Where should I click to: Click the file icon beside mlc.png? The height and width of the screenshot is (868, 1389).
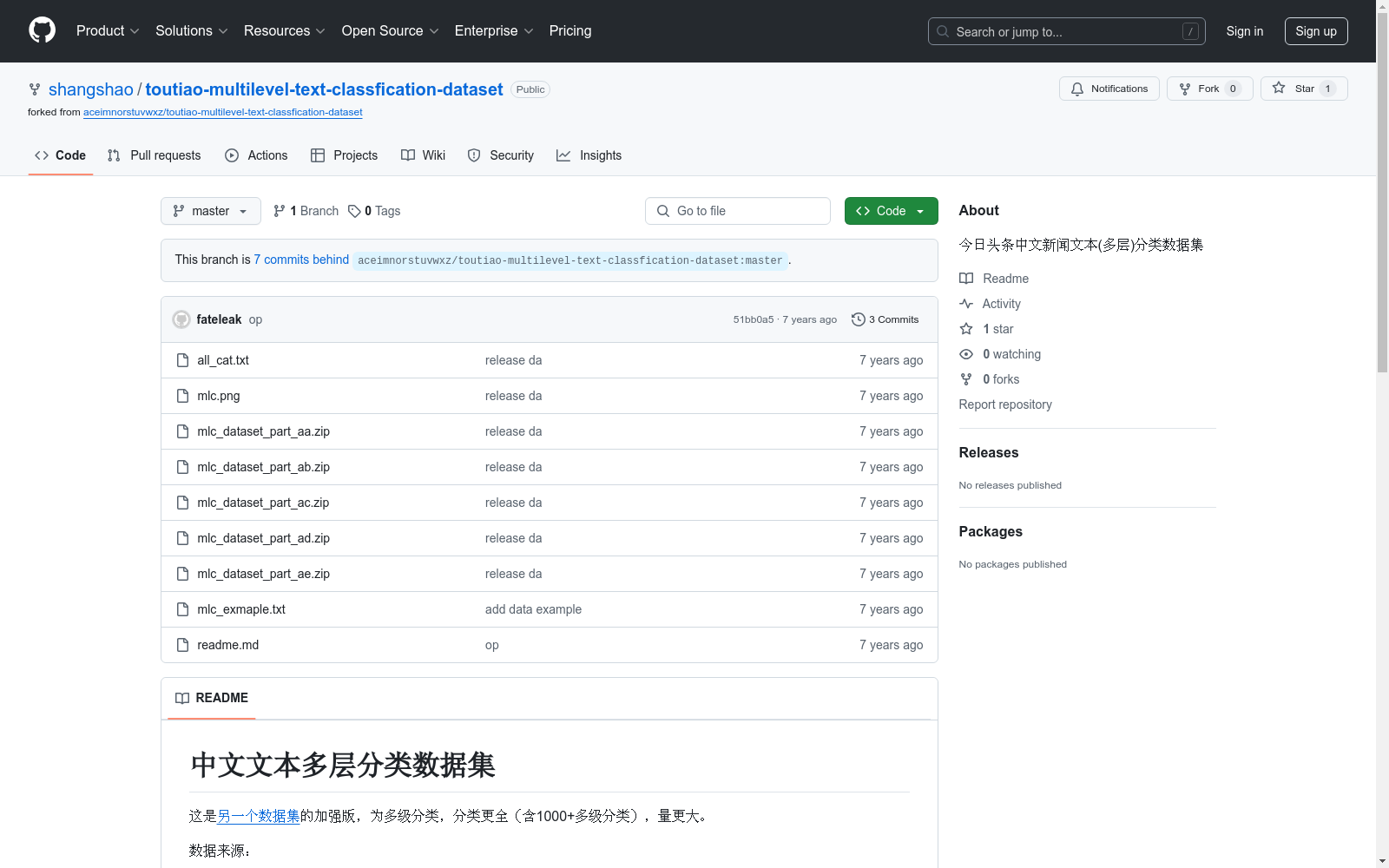tap(182, 396)
